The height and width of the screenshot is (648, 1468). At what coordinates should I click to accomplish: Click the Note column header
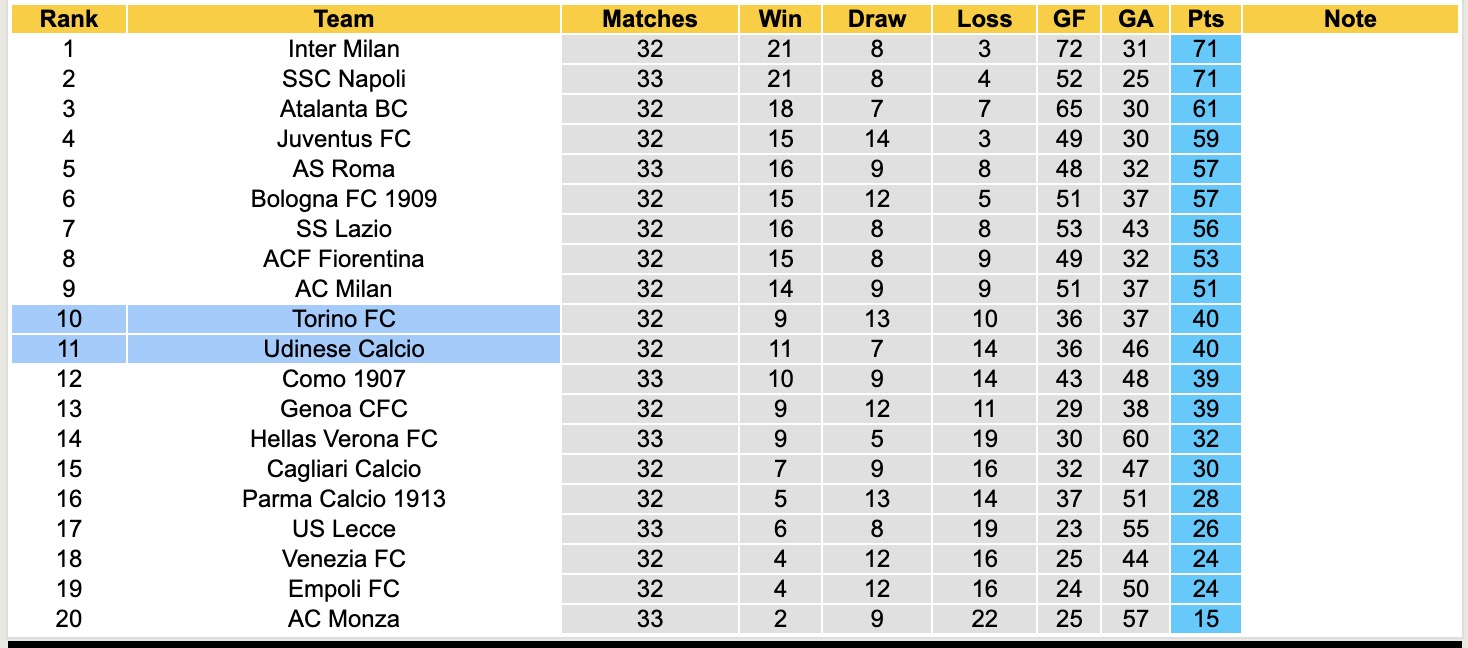click(1349, 19)
